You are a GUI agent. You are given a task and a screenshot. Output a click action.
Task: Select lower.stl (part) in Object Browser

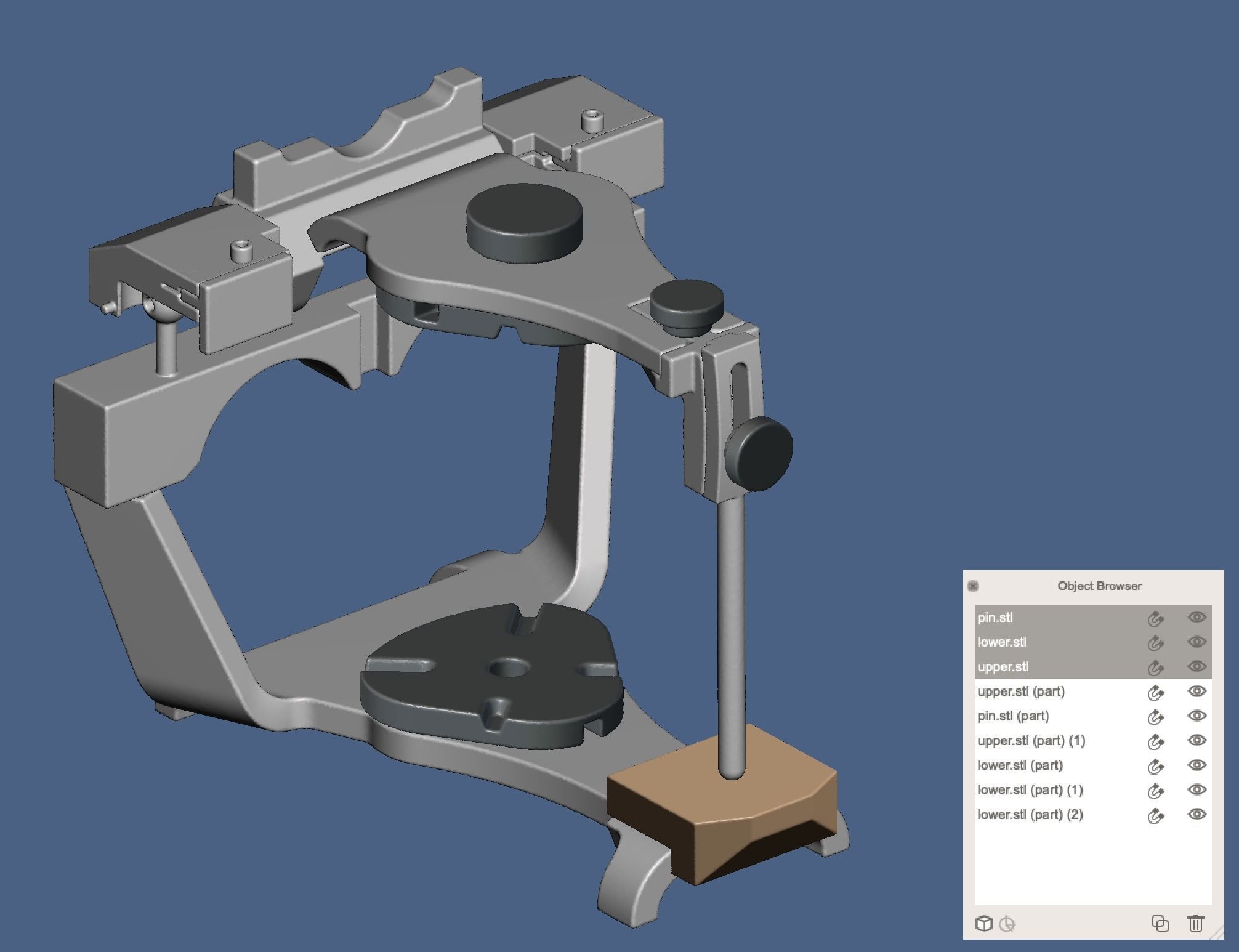(1020, 765)
